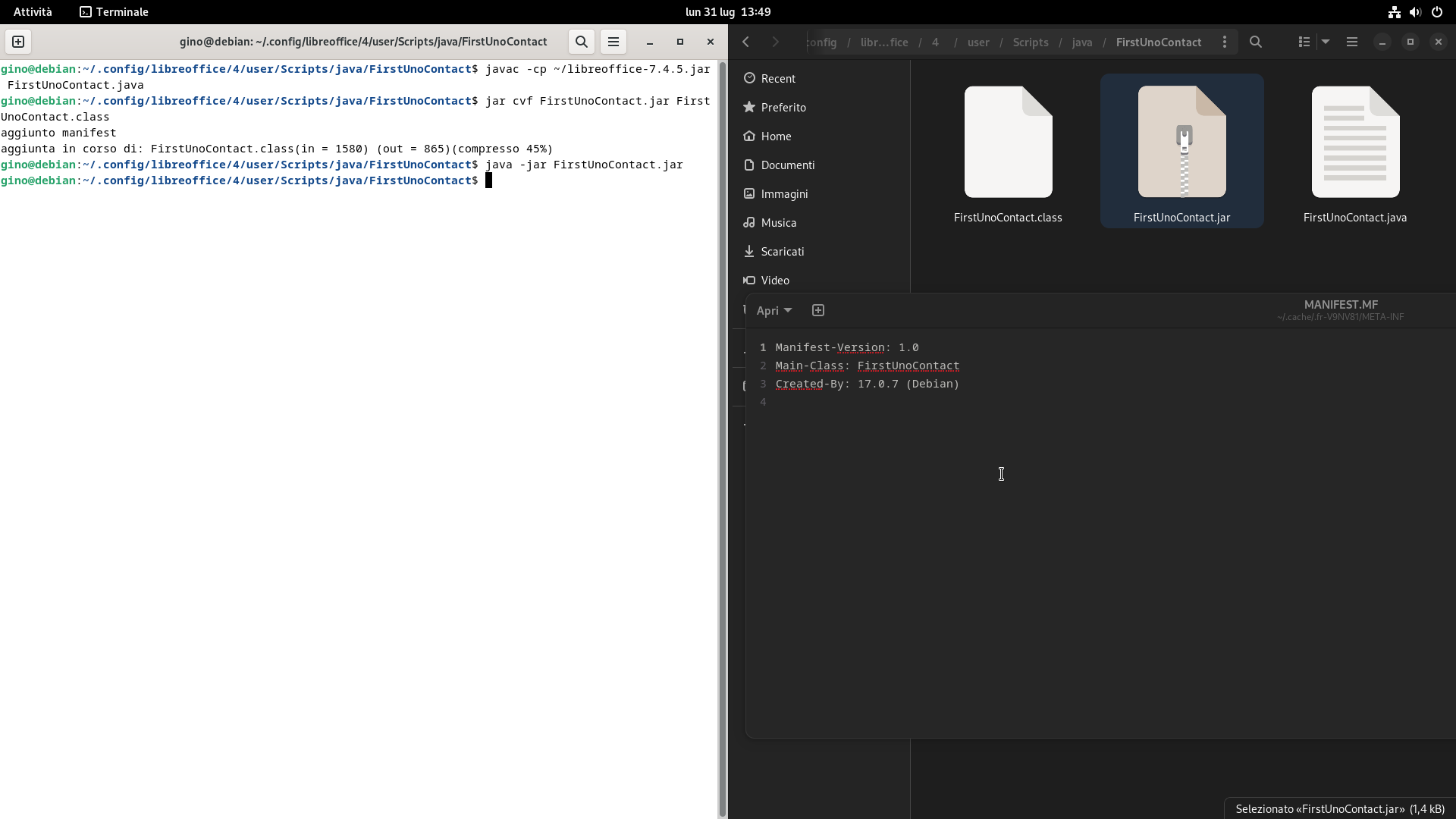
Task: Click the 'Main-Class: FirstUnoContact' line
Action: click(x=867, y=366)
